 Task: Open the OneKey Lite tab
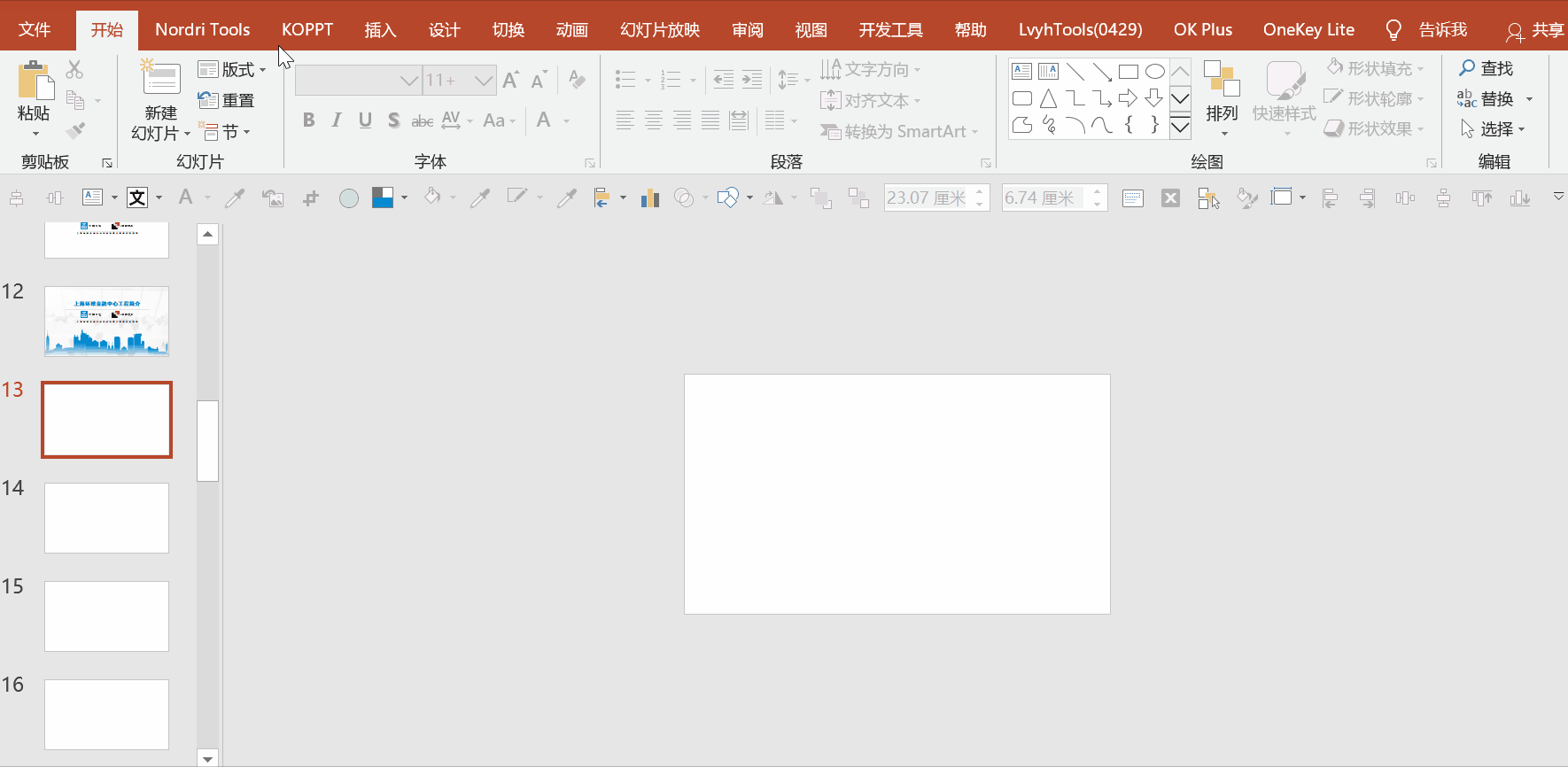[x=1308, y=29]
